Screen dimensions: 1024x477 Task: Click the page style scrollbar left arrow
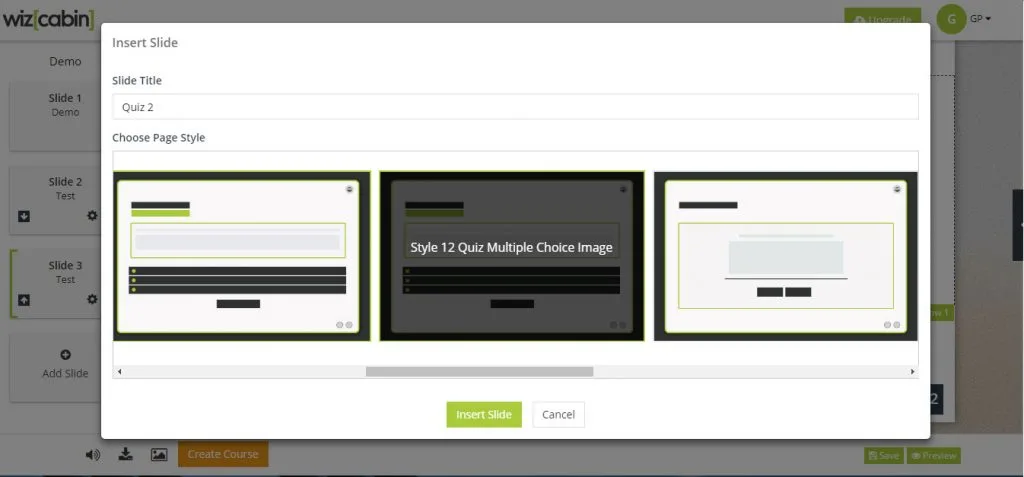(118, 372)
